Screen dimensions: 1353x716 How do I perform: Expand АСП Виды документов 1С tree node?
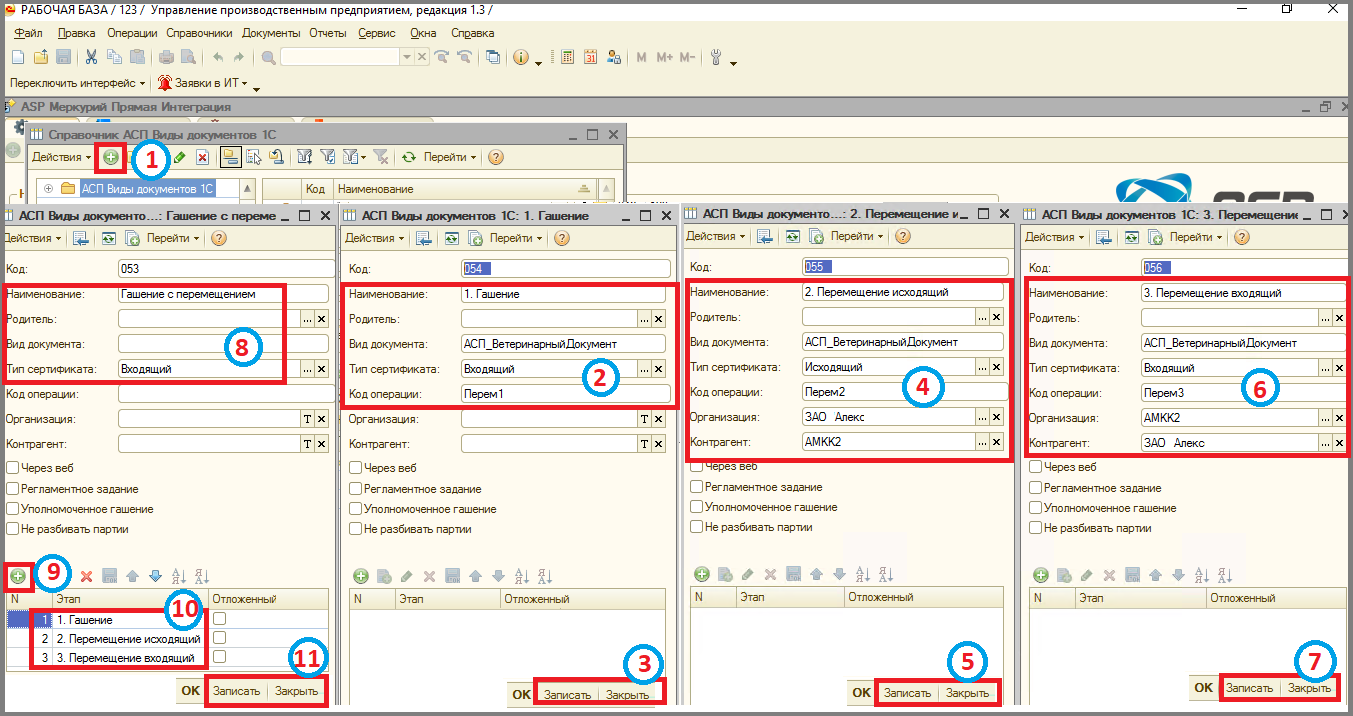48,188
